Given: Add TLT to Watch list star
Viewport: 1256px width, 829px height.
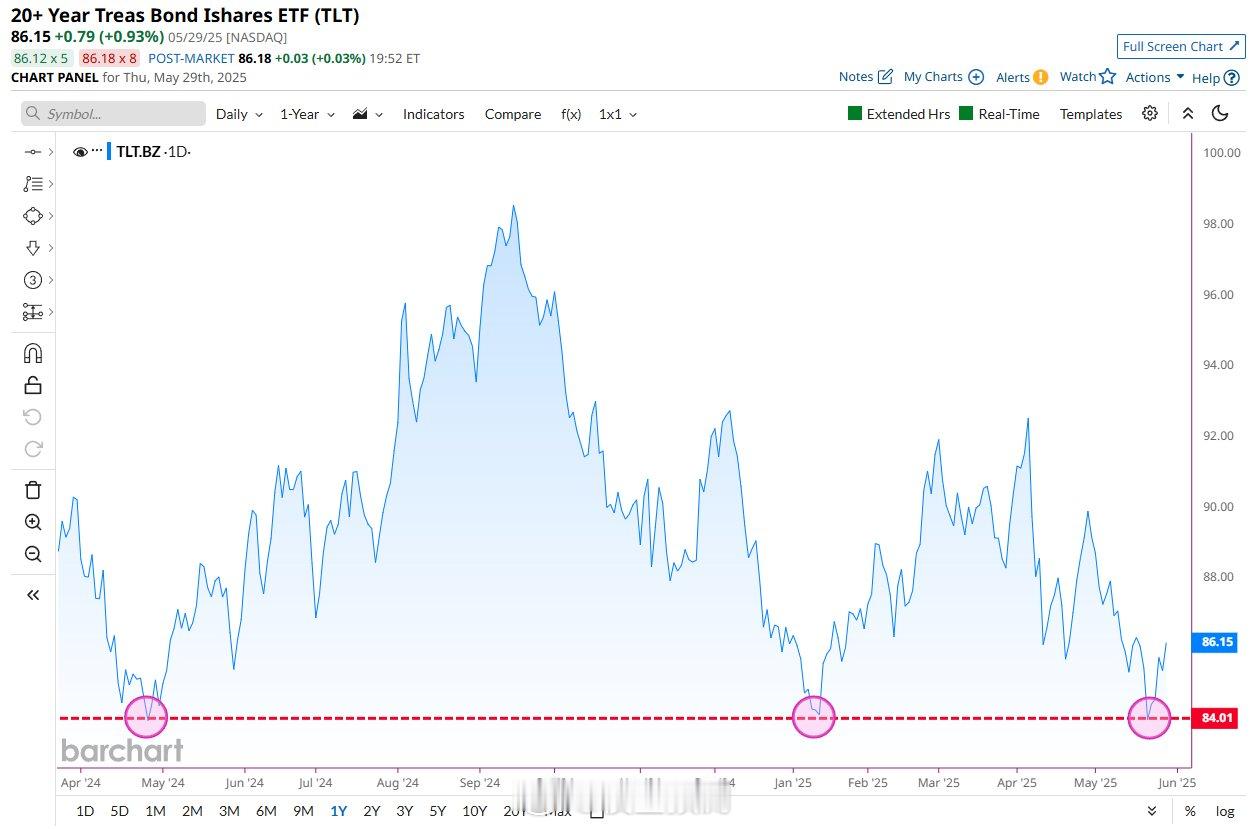Looking at the screenshot, I should (1107, 76).
